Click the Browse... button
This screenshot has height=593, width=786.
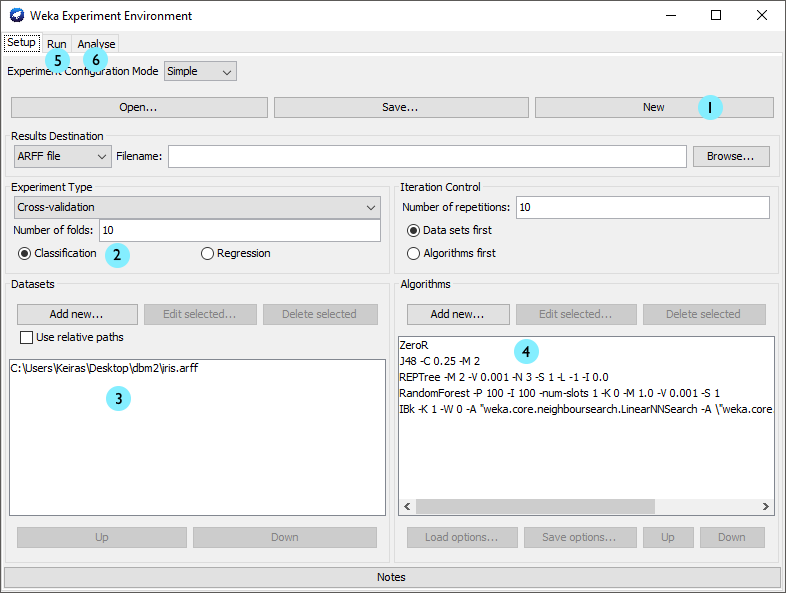click(x=731, y=157)
